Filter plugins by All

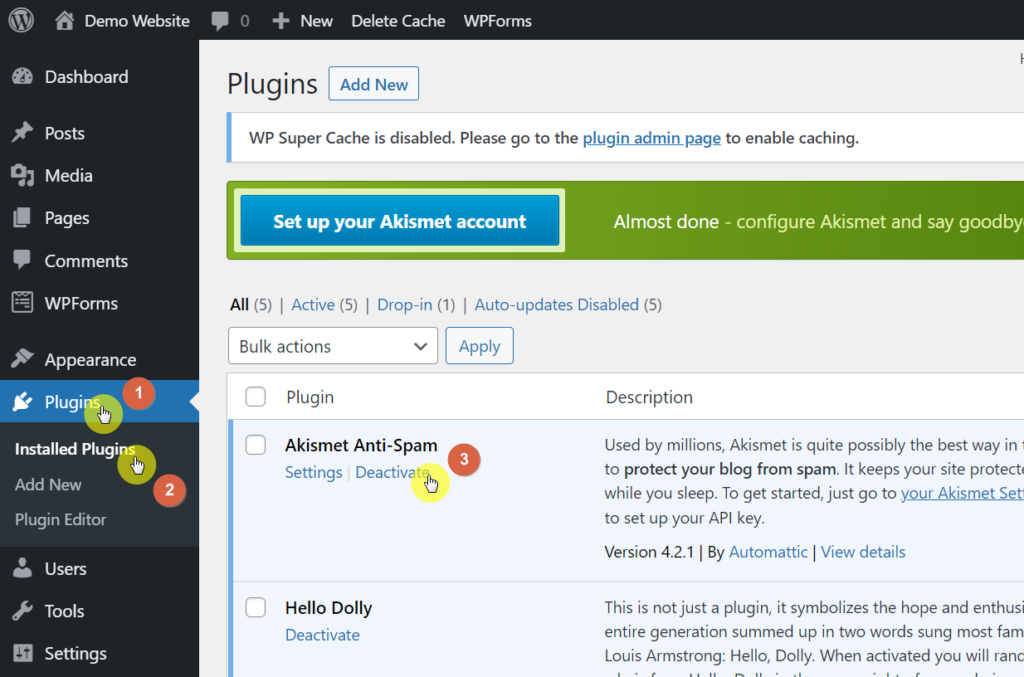point(239,305)
